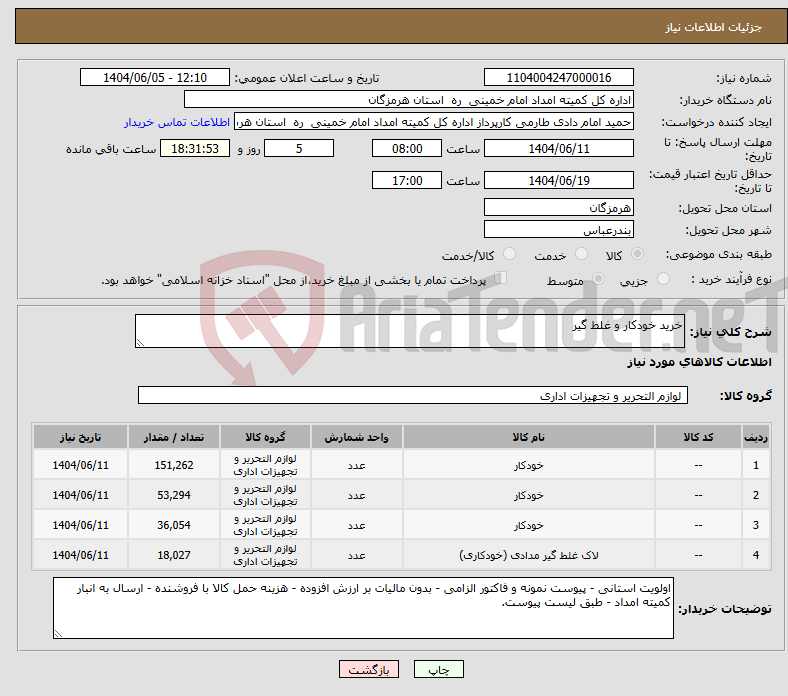The width and height of the screenshot is (788, 696).
Task: Select the کالا radio button
Action: (638, 255)
